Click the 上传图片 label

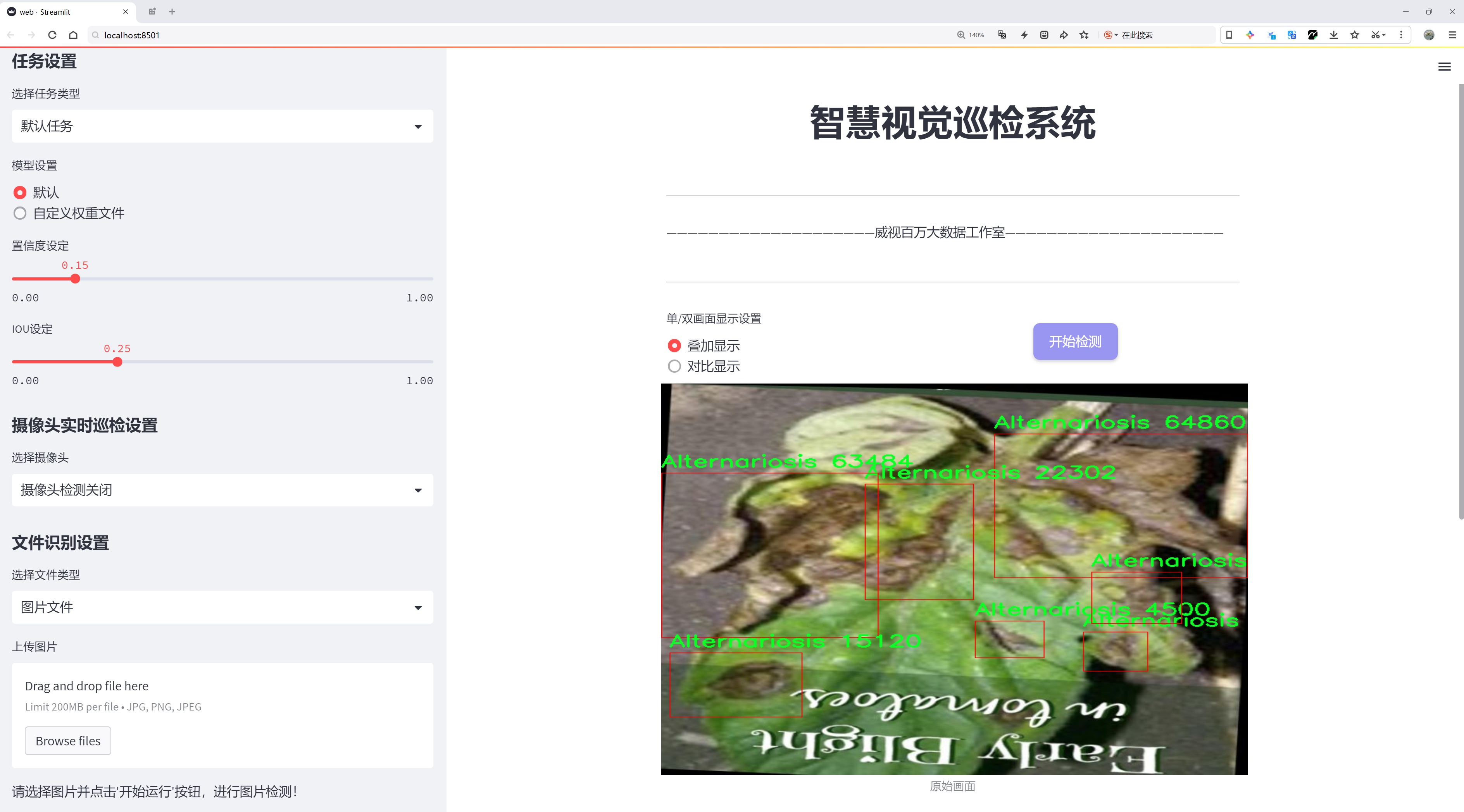pos(34,647)
